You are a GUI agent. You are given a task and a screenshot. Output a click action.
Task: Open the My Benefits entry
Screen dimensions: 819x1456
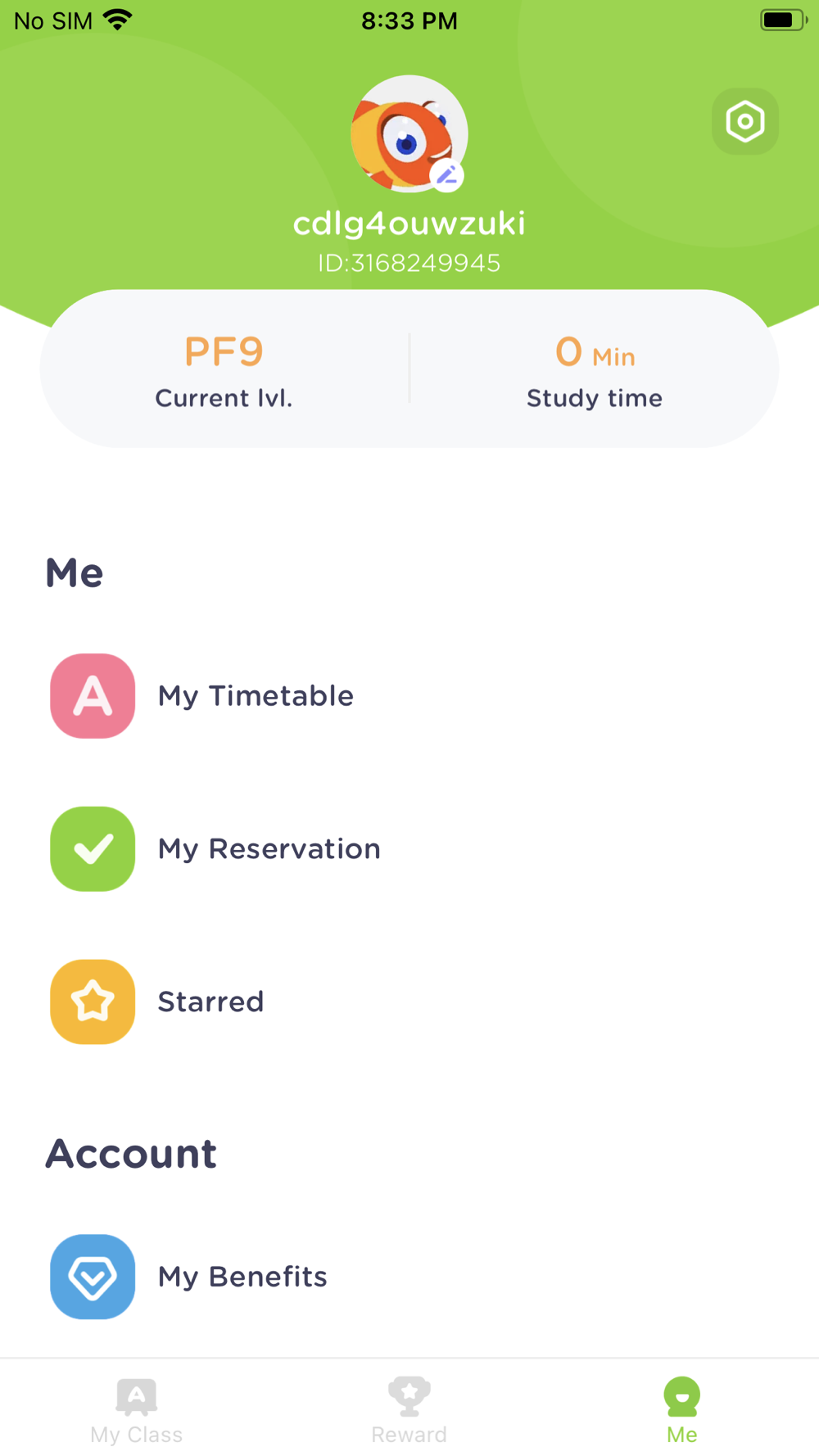pyautogui.click(x=242, y=1277)
